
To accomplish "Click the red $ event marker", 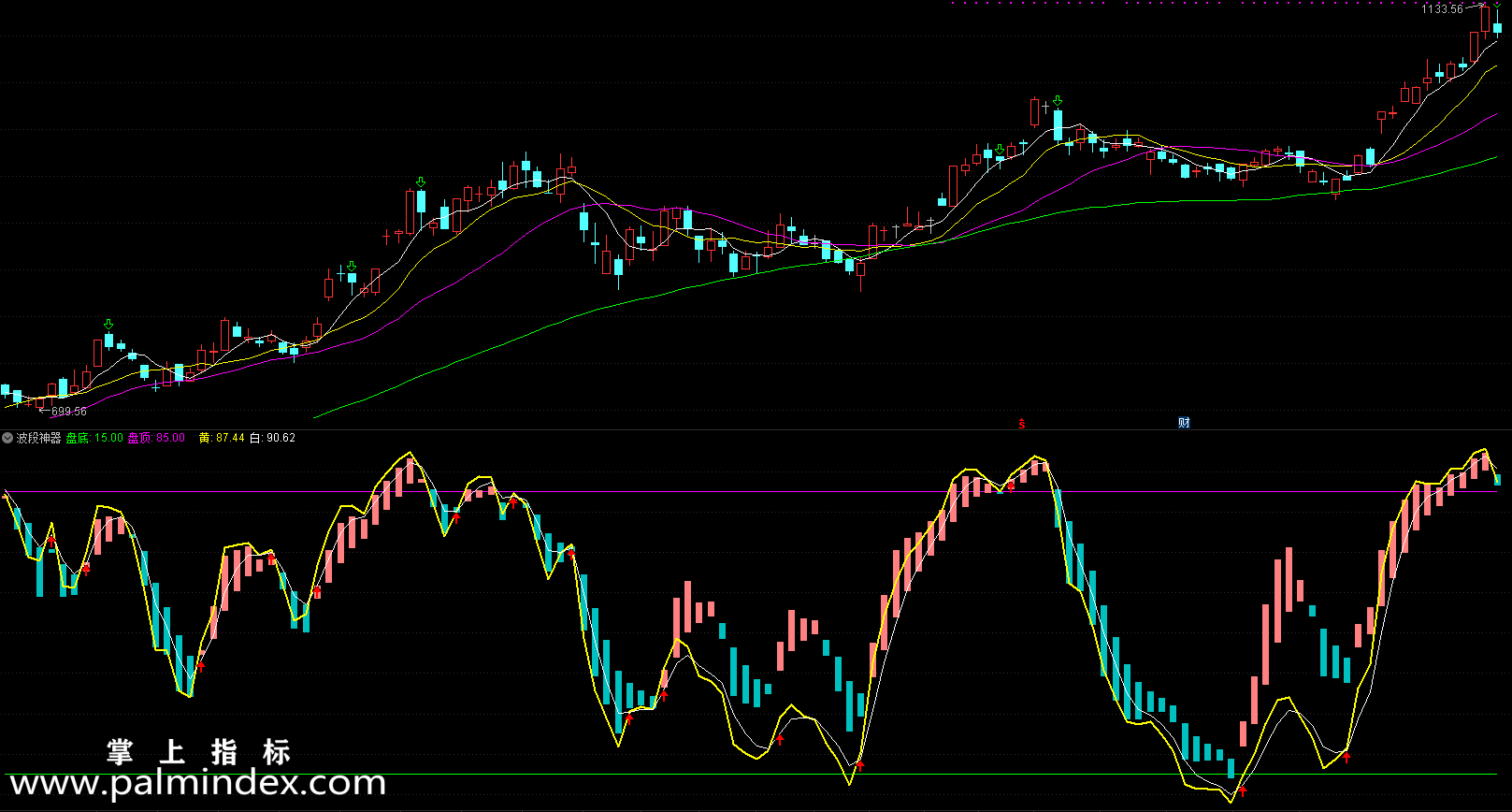I will click(x=1021, y=424).
